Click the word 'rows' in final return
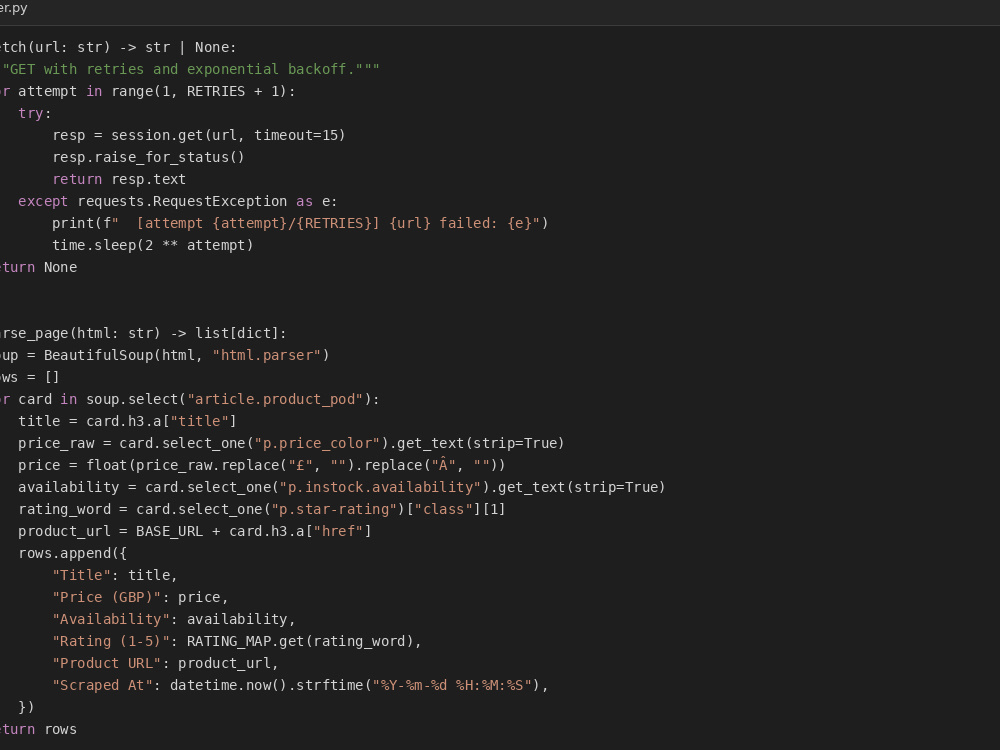 (x=61, y=729)
